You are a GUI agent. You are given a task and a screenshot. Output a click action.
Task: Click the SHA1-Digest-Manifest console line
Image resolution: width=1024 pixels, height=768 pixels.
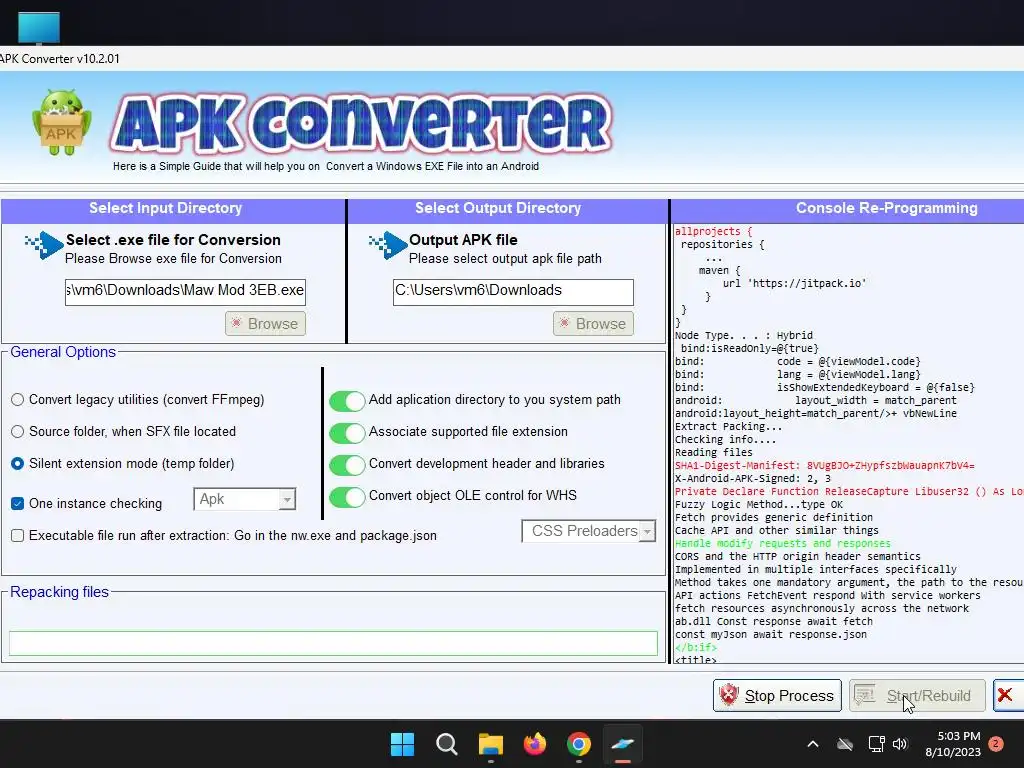[x=824, y=466]
